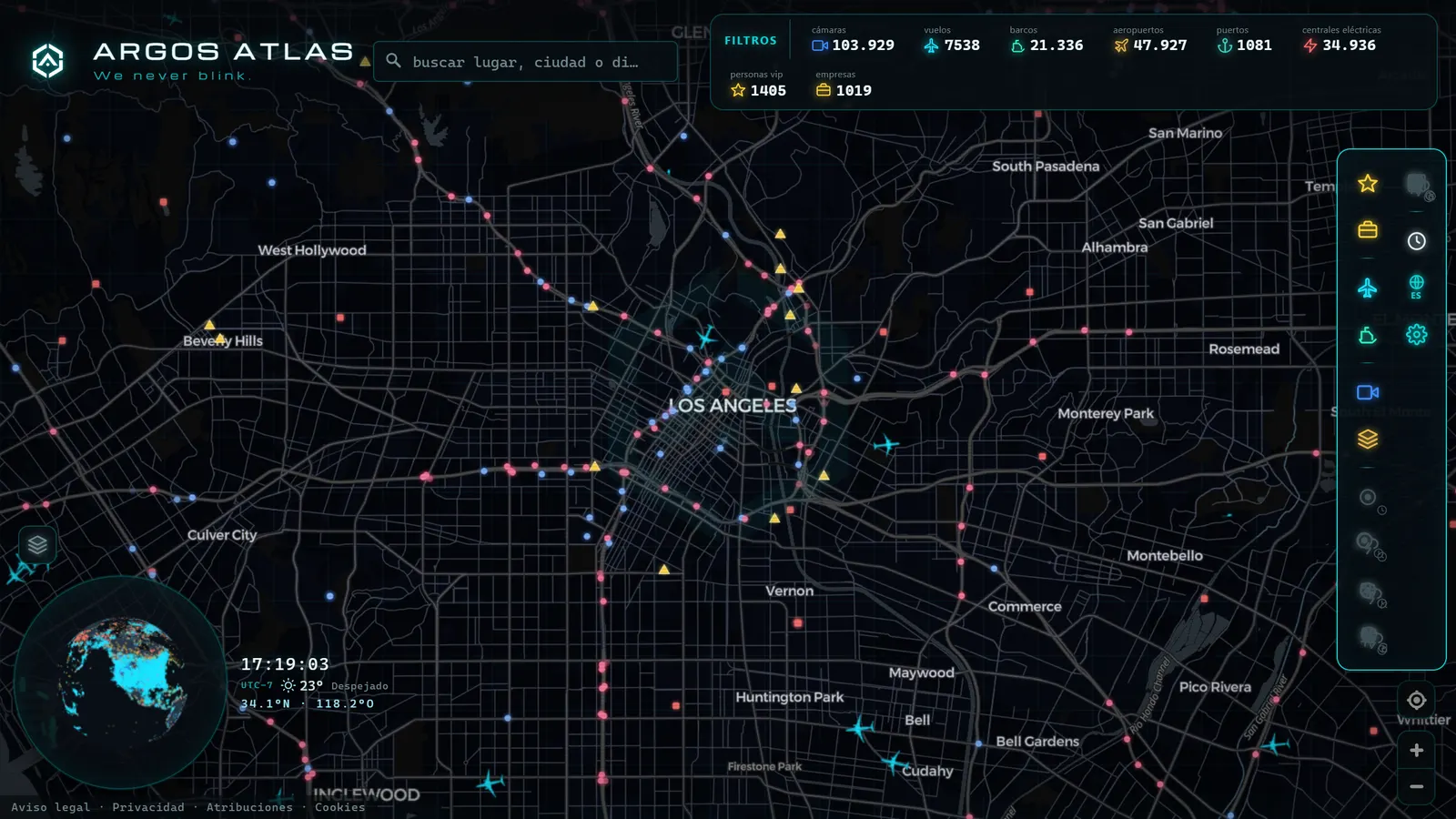Viewport: 1456px width, 819px height.
Task: Click the 17:19:03 clock readout
Action: click(285, 664)
